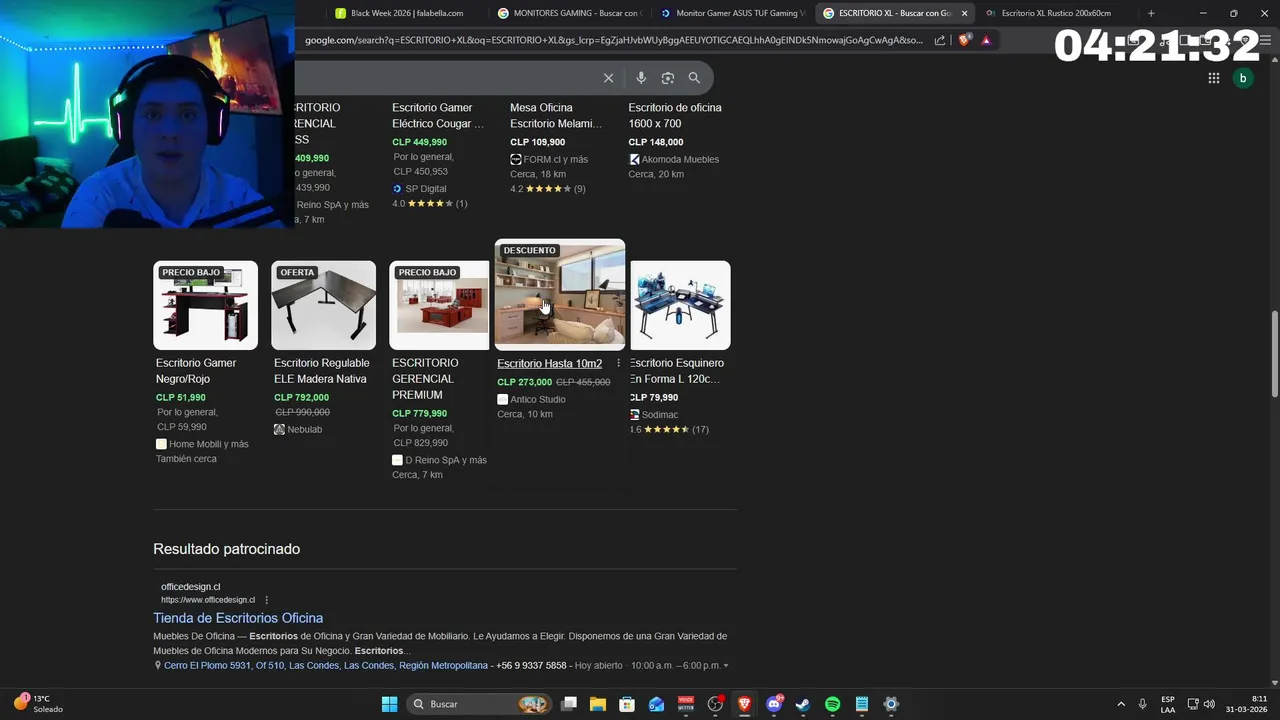The height and width of the screenshot is (720, 1280).
Task: Click the Windows taskbar Buscar search box
Action: (478, 704)
